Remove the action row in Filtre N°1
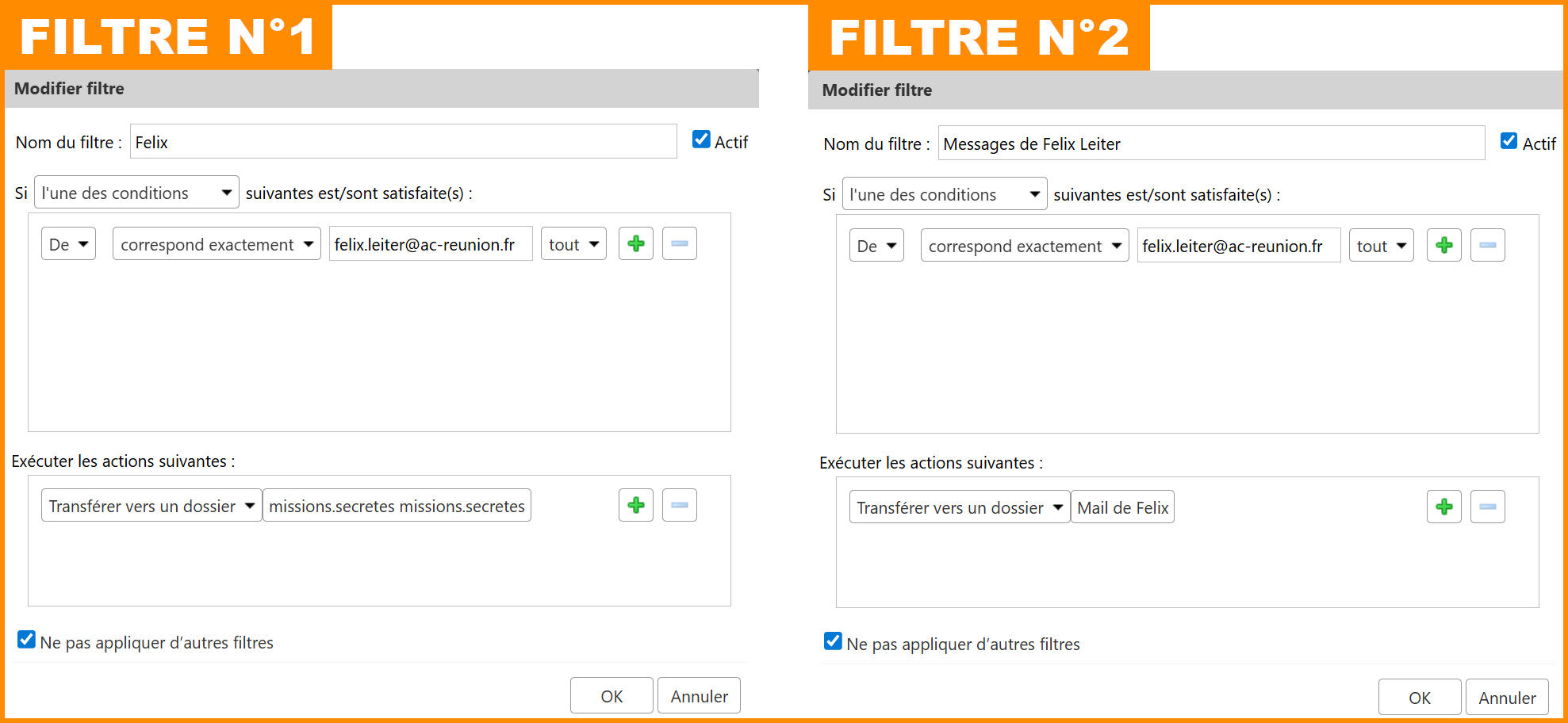Viewport: 1568px width, 723px height. pyautogui.click(x=679, y=506)
